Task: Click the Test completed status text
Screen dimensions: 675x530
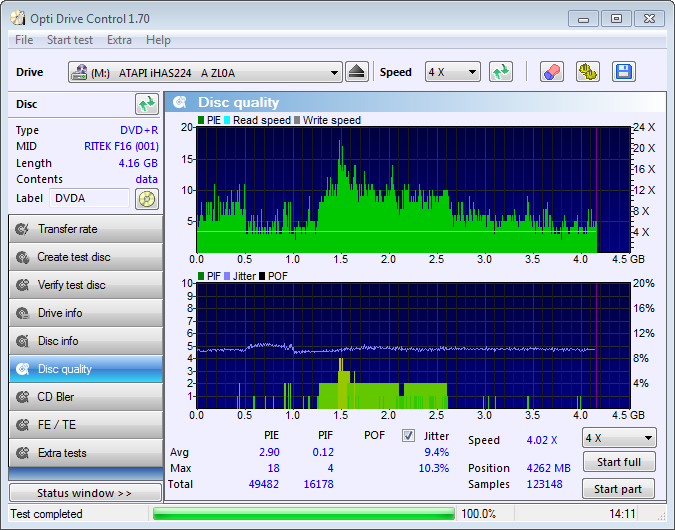Action: [x=46, y=514]
